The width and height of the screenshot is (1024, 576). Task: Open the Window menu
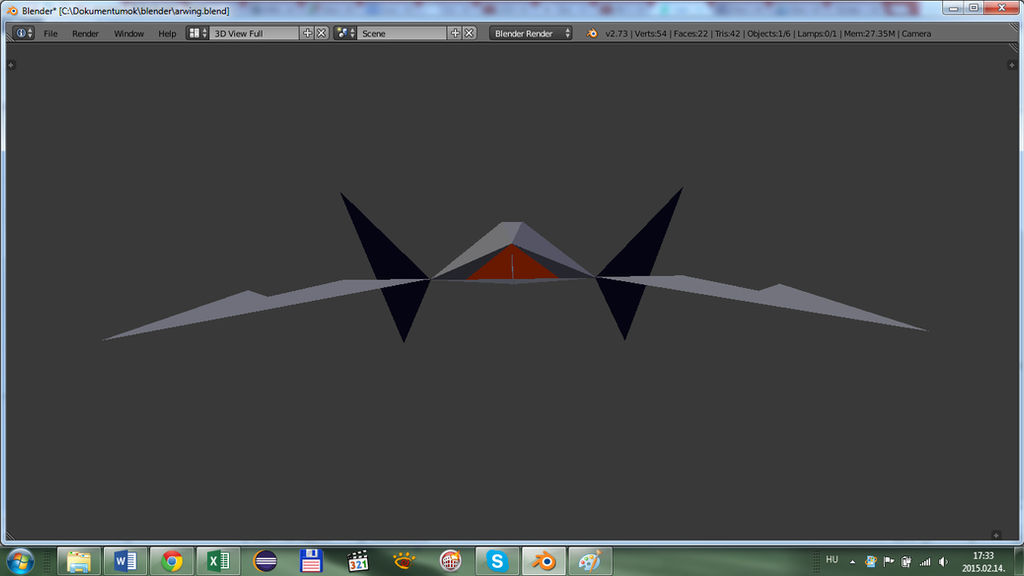point(129,33)
